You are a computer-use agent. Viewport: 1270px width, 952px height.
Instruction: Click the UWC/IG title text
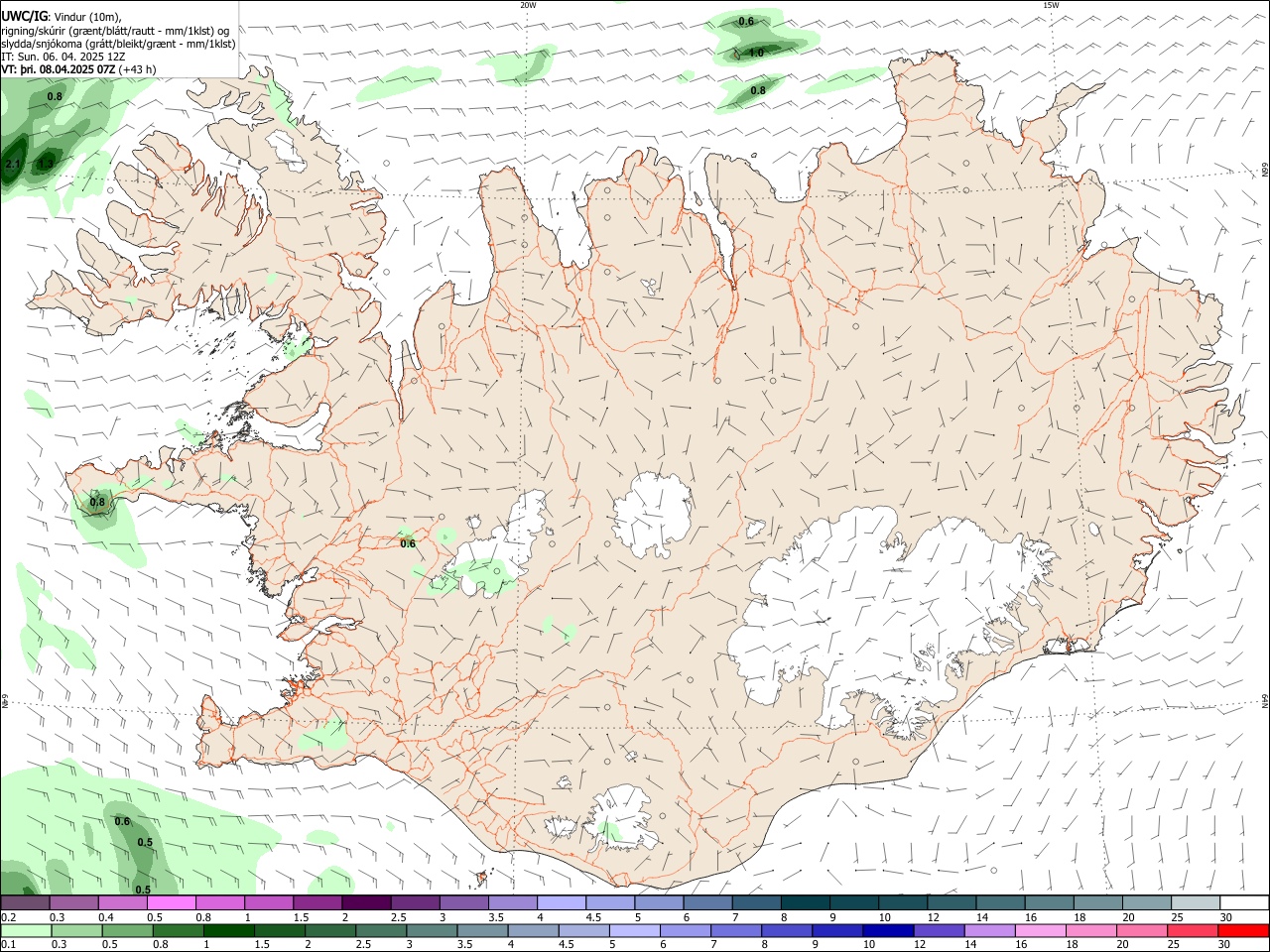24,17
